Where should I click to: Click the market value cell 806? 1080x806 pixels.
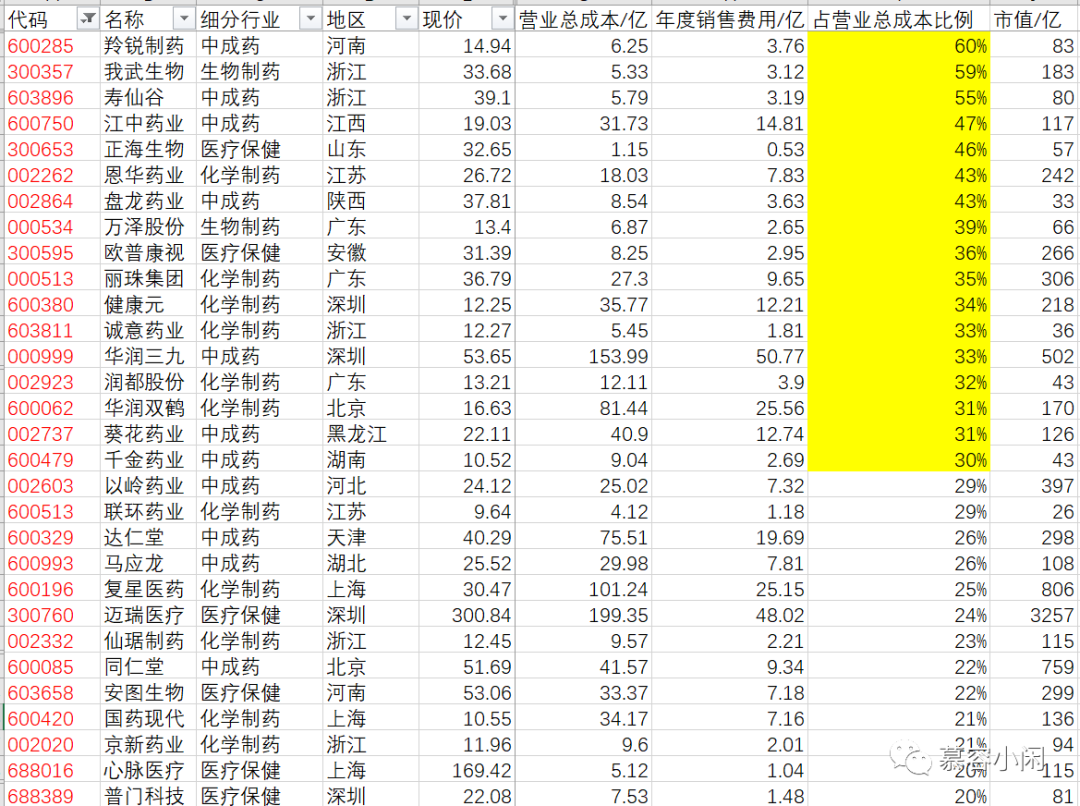pos(1035,590)
